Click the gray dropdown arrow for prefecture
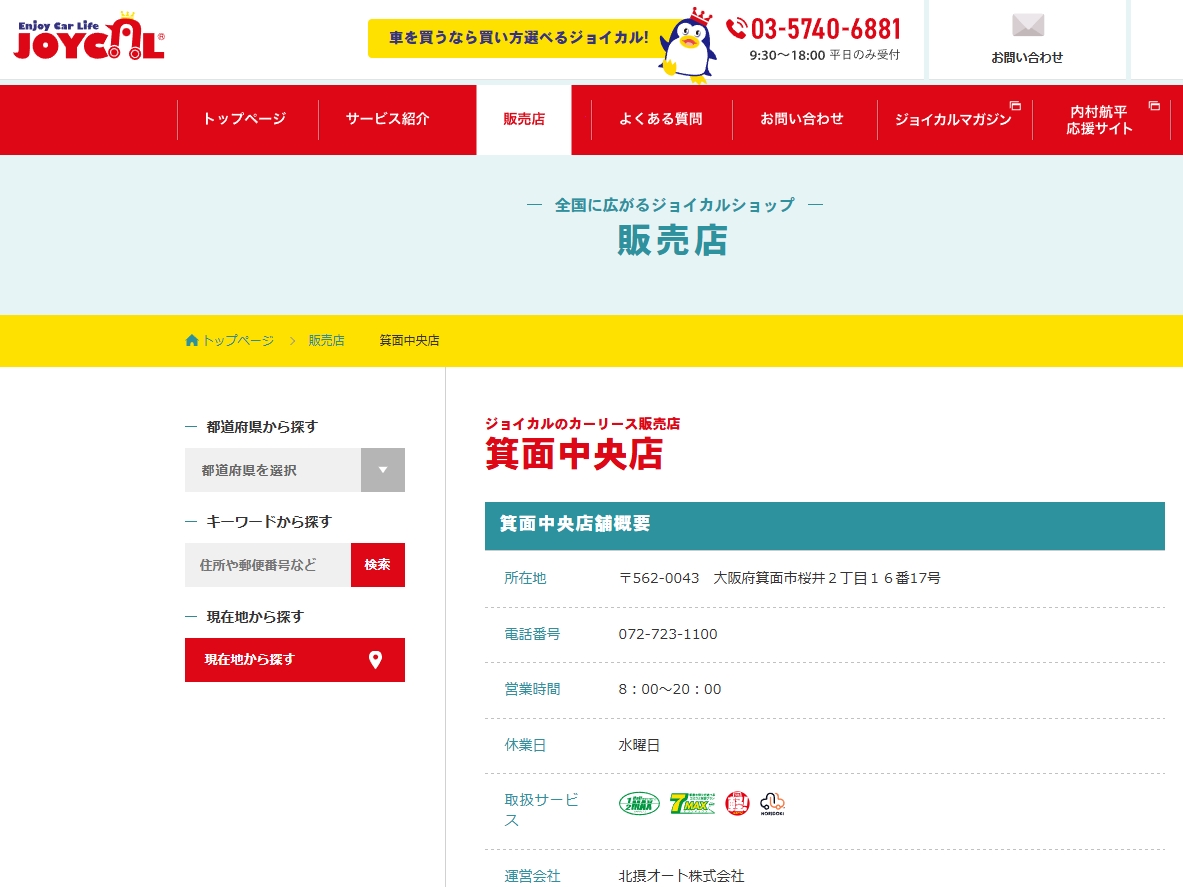Viewport: 1183px width, 887px height. coord(382,470)
